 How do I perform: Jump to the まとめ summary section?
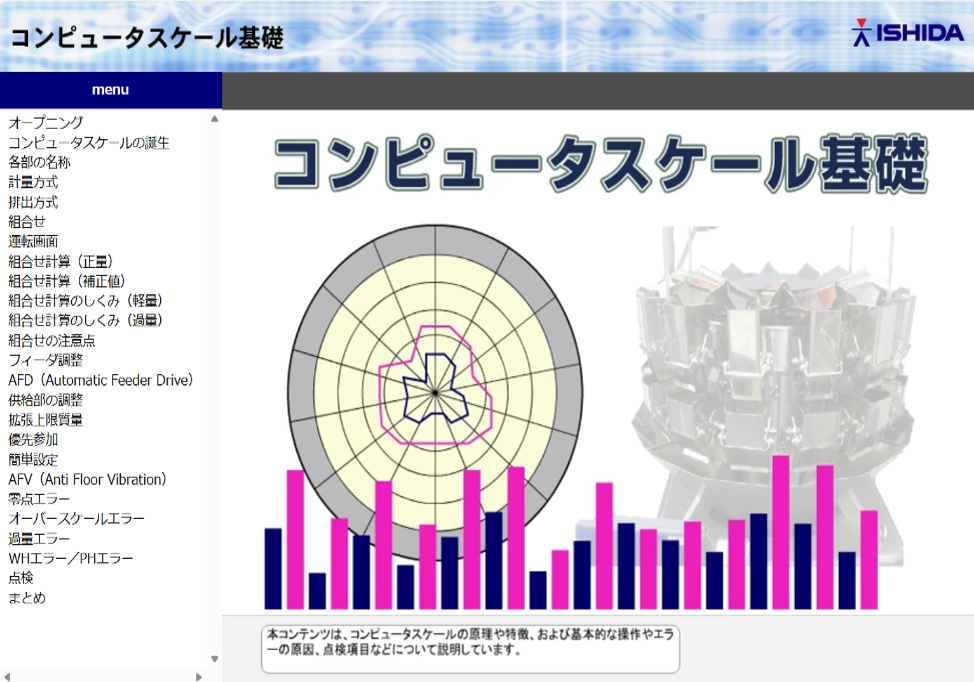pyautogui.click(x=27, y=598)
